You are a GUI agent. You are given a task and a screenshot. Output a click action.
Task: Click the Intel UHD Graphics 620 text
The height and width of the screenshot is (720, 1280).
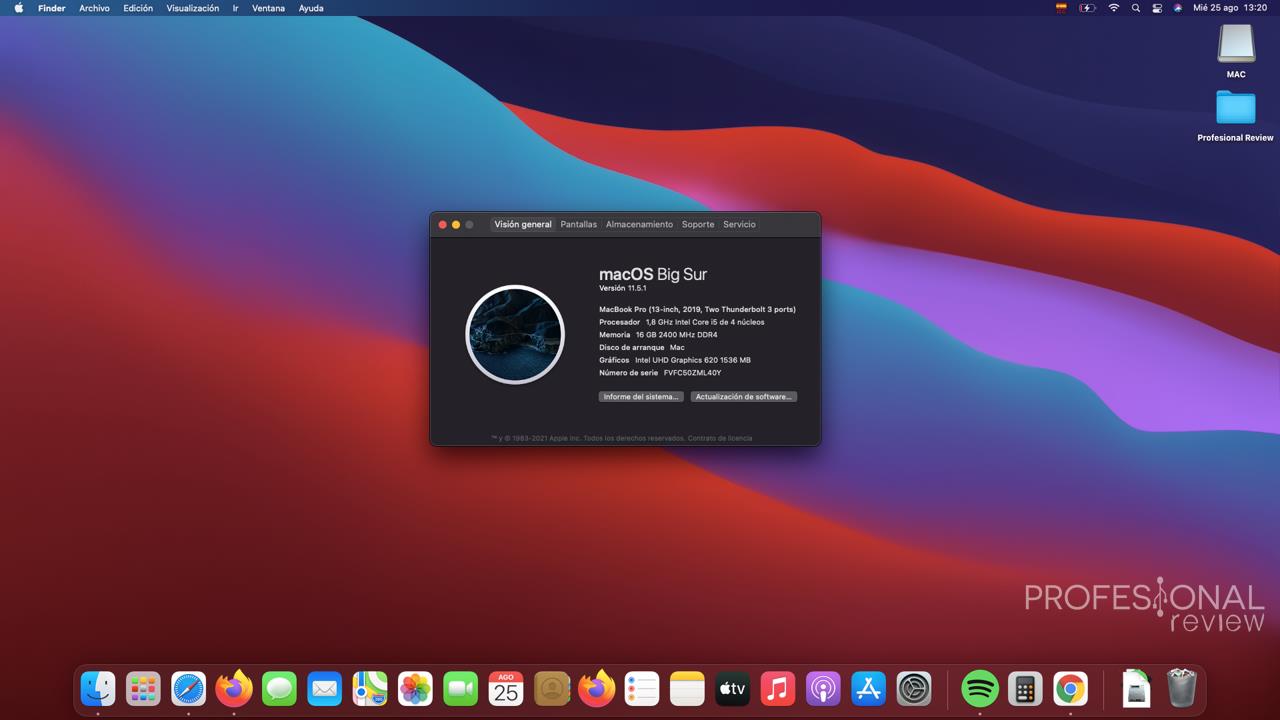(693, 360)
